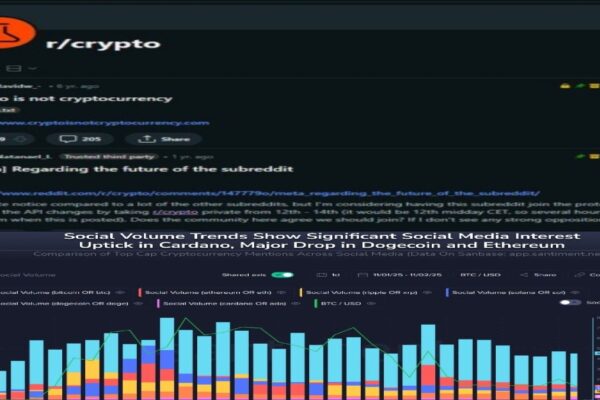Select Social Volume (cardano OR ada) legend label

point(225,304)
